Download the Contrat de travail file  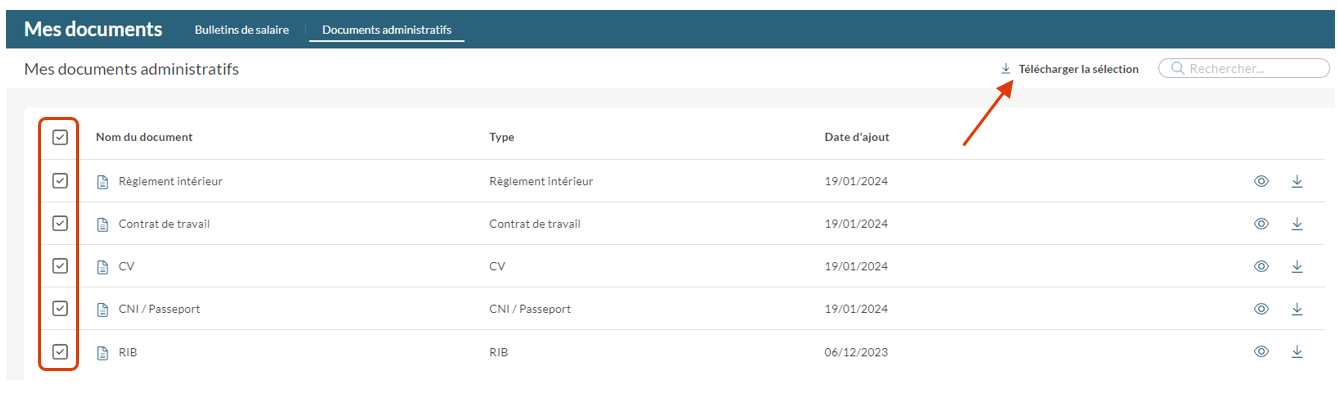tap(1297, 224)
